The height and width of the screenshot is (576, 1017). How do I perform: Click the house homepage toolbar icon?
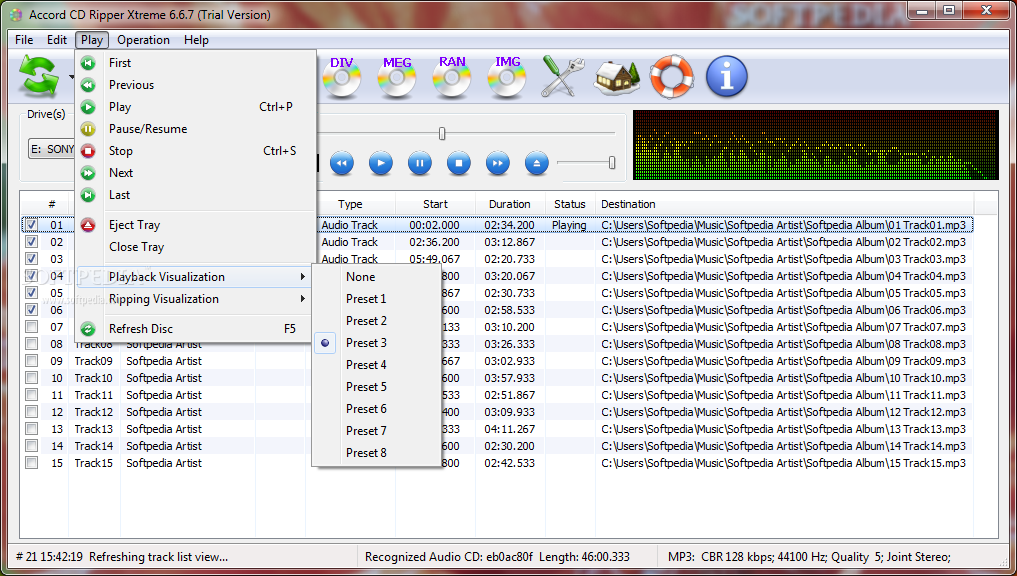(617, 77)
